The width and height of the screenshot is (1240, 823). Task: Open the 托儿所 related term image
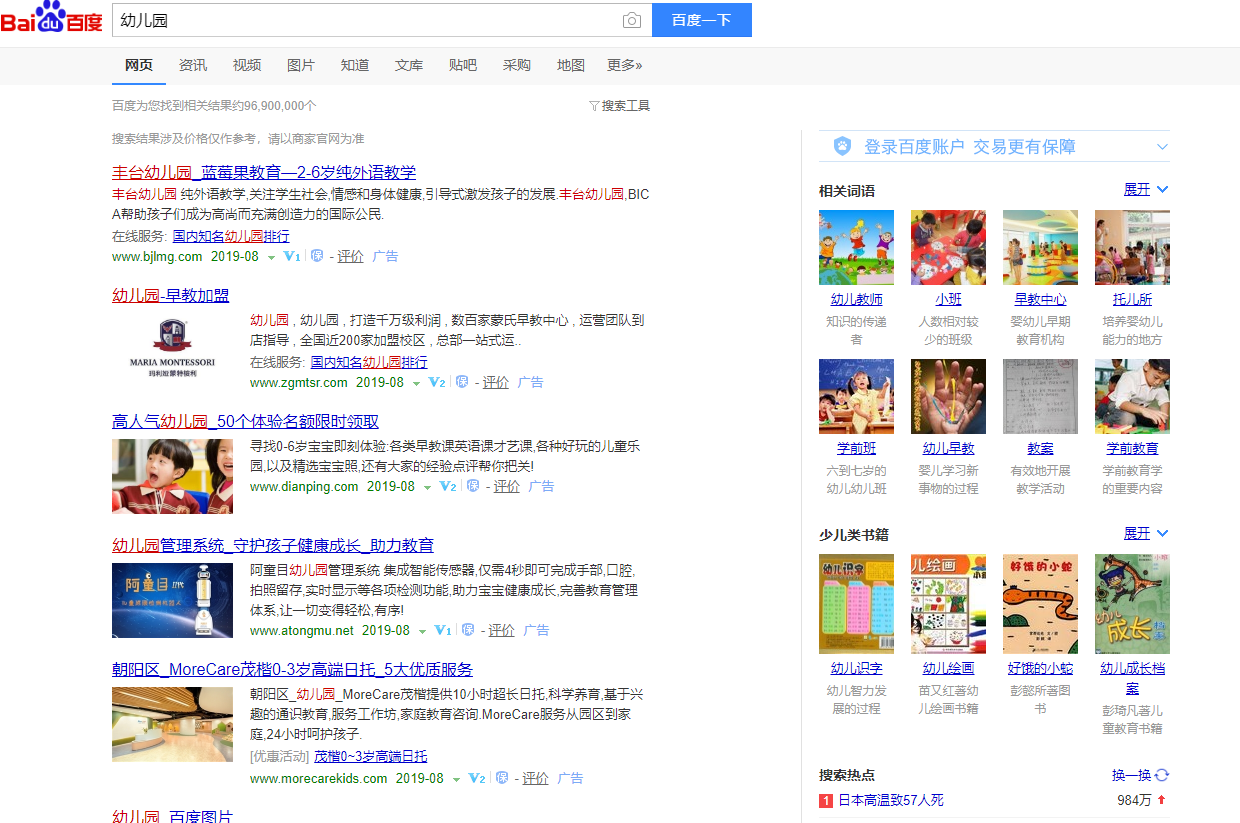(x=1132, y=247)
